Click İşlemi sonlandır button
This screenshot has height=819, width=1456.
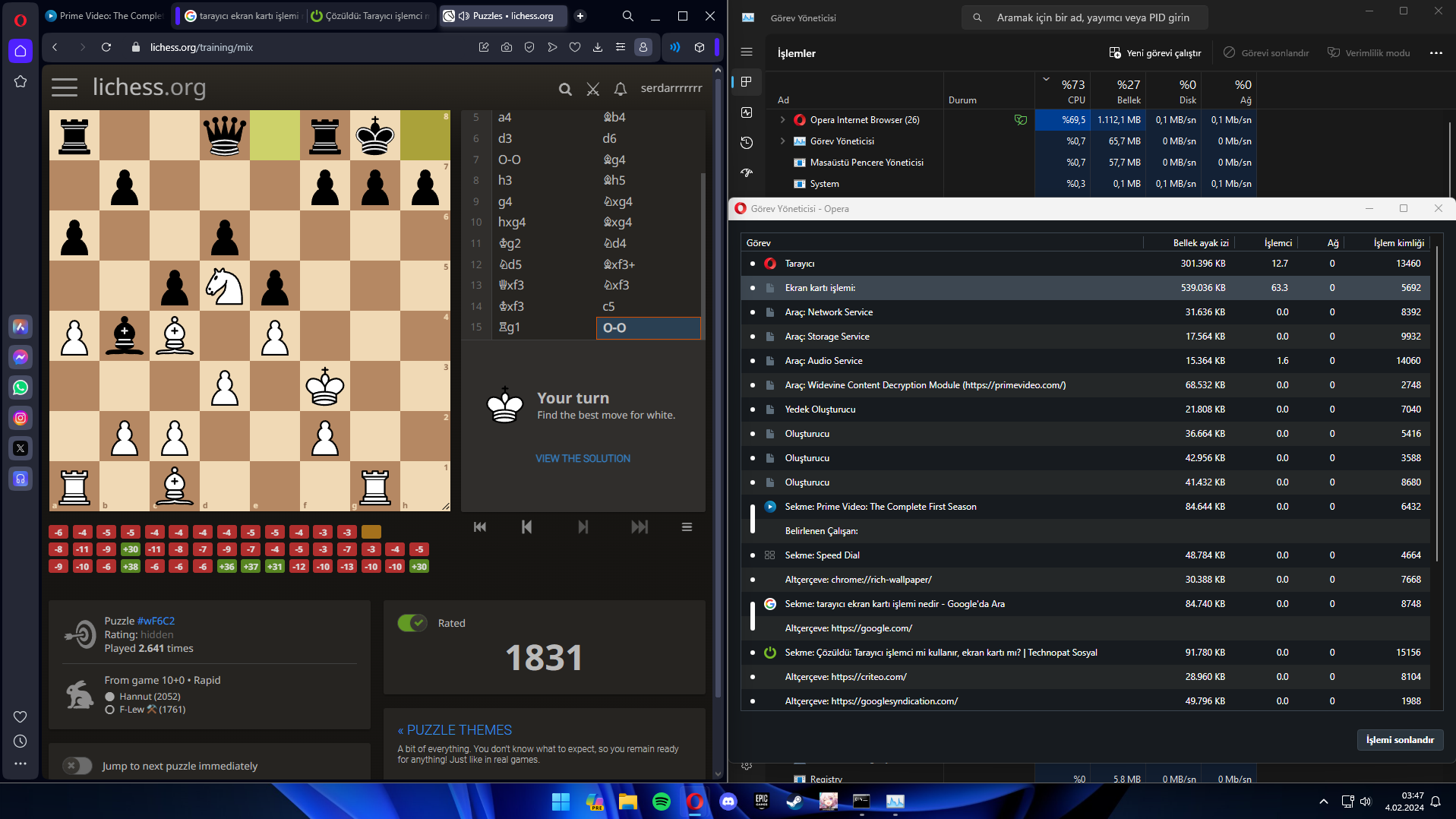tap(1400, 740)
